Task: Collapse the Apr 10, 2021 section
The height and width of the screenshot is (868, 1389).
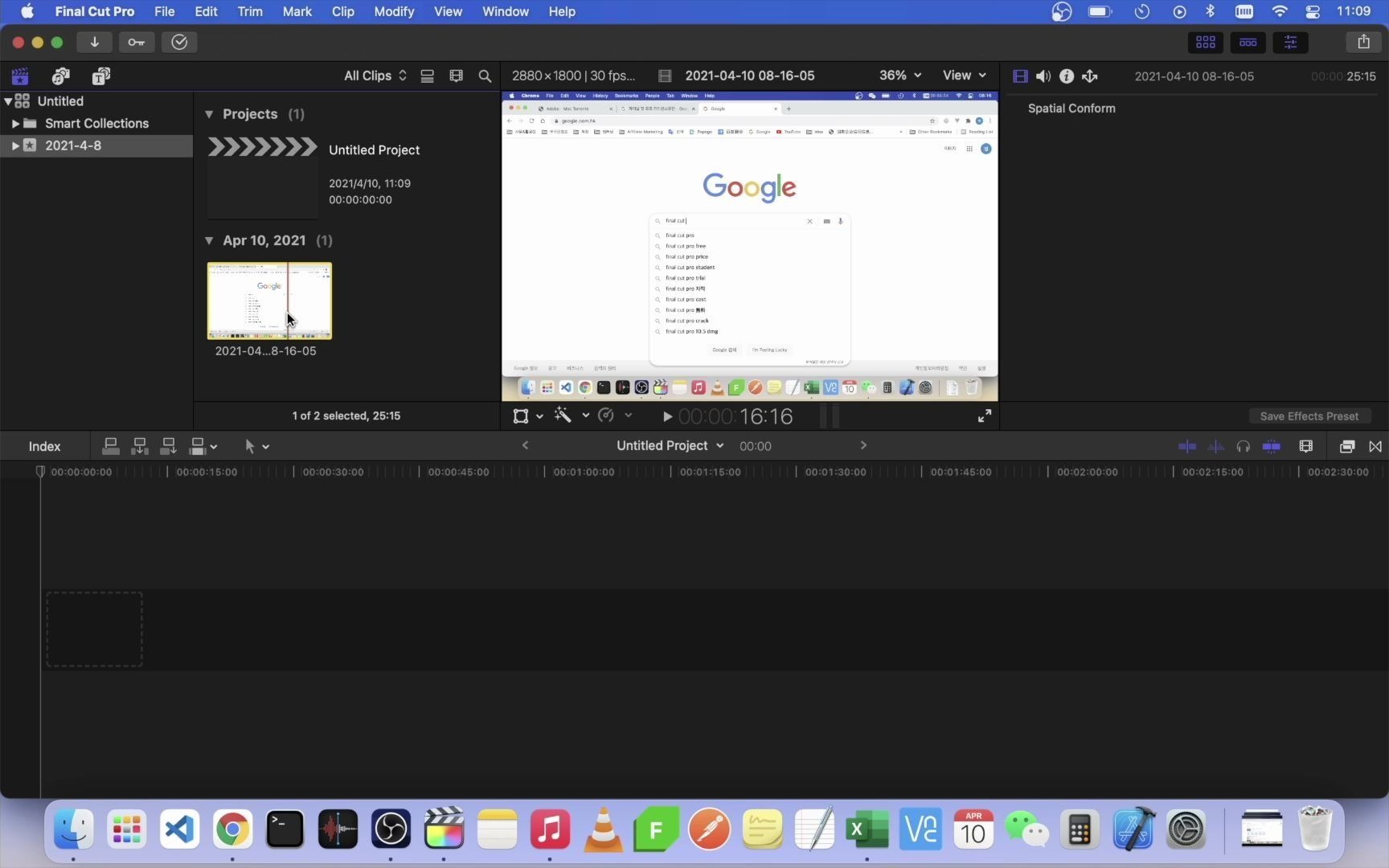Action: (x=209, y=240)
